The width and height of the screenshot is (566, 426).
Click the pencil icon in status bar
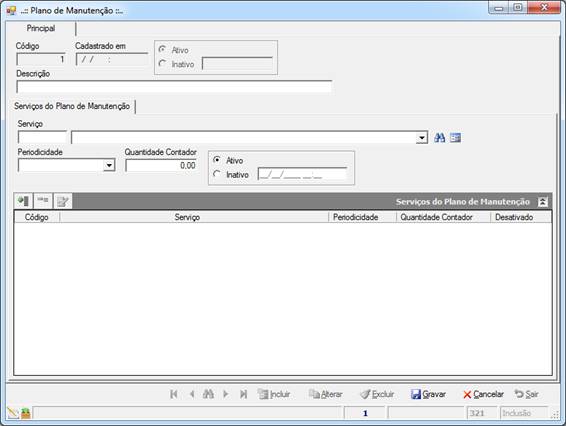pos(13,413)
